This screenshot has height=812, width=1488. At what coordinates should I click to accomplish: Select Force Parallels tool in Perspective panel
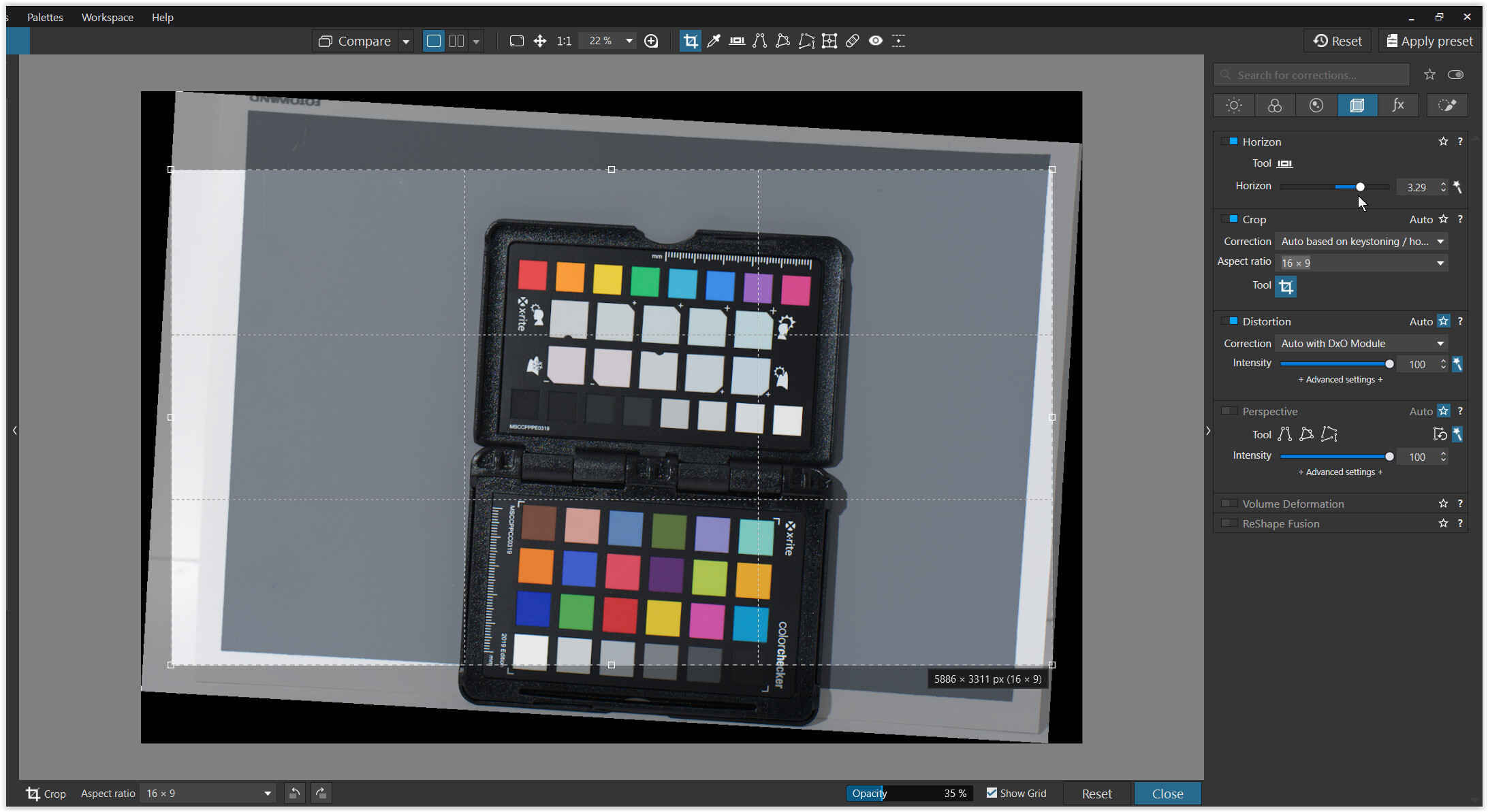(1284, 434)
